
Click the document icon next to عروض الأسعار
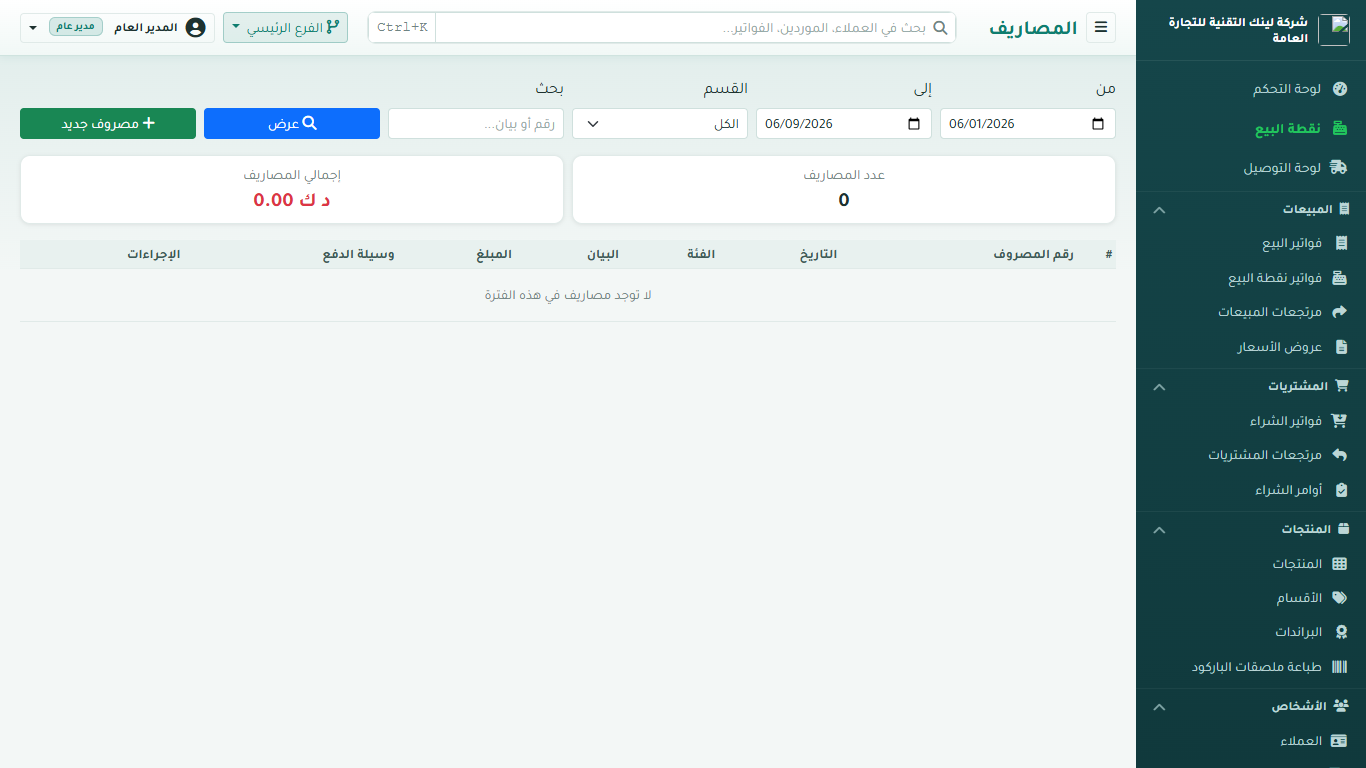[1342, 347]
